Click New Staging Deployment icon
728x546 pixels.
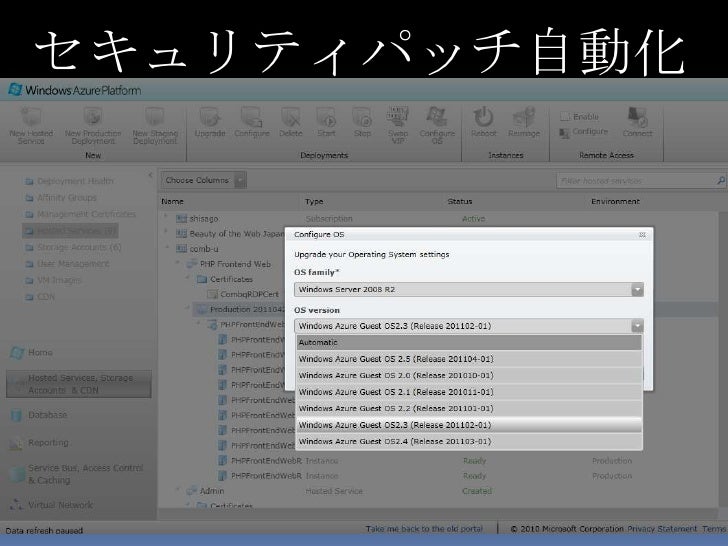coord(155,117)
